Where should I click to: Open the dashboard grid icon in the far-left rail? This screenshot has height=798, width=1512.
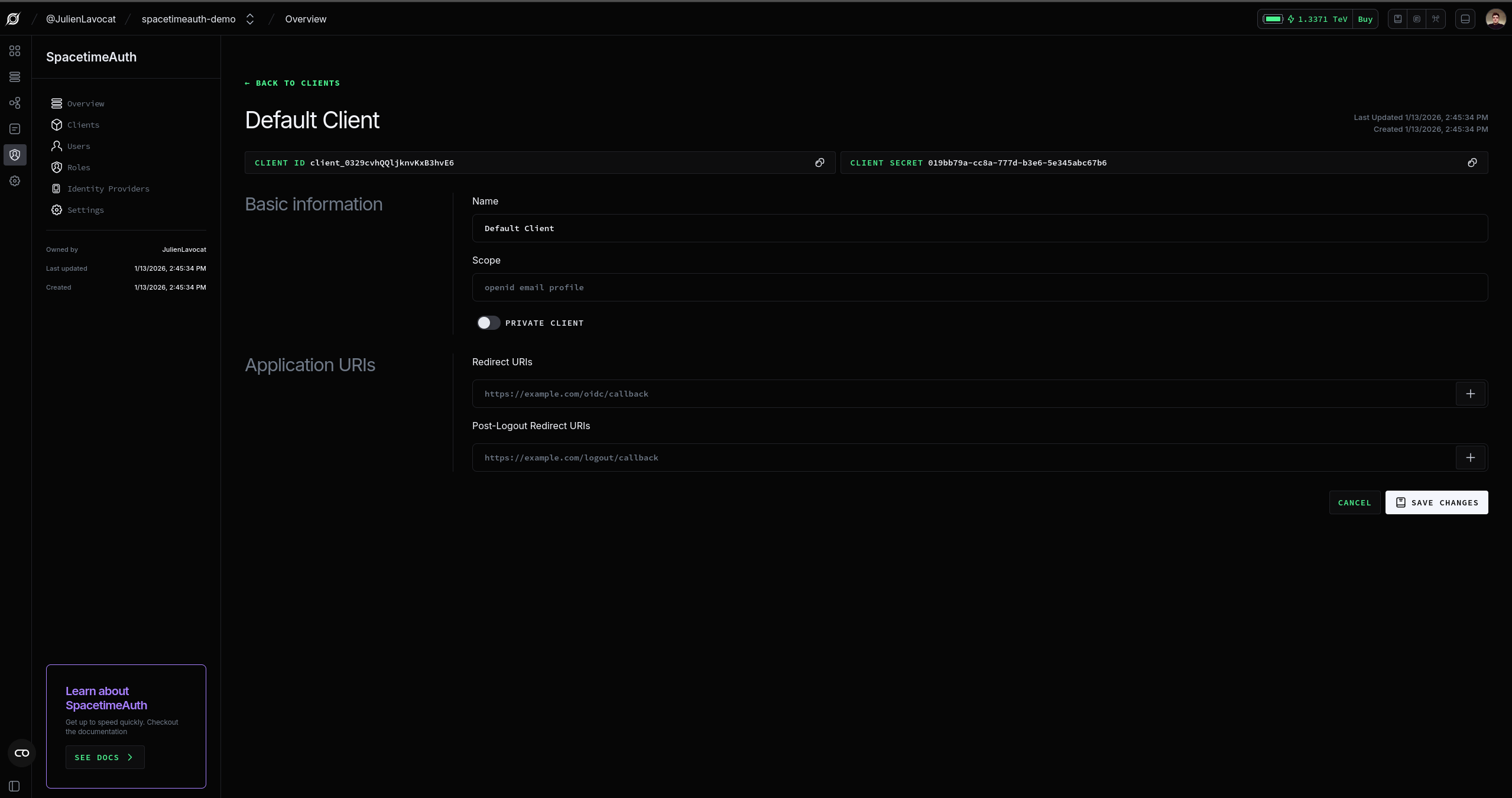[14, 51]
